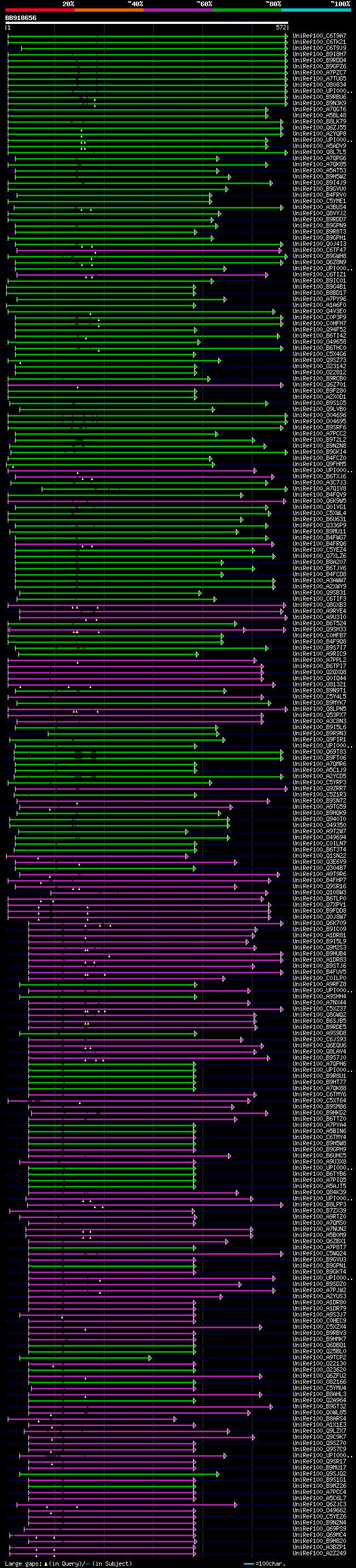Screen dimensions: 356x1568
Task: Select the BB918656 query name label
Action: [x=21, y=18]
